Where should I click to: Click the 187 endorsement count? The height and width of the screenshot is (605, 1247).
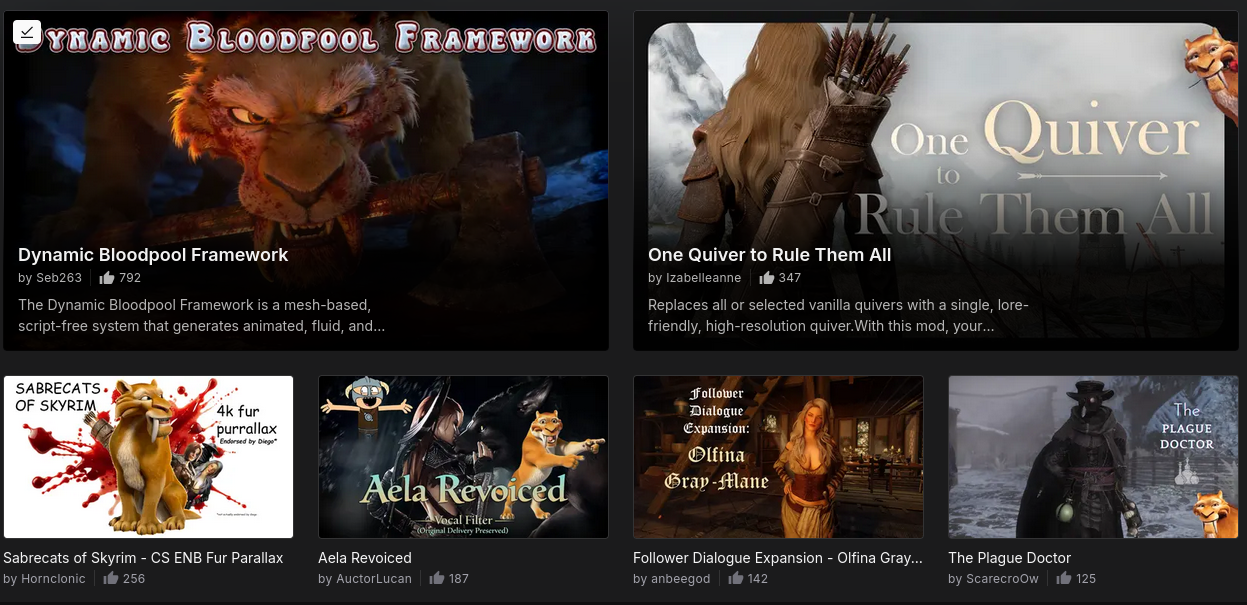[459, 579]
